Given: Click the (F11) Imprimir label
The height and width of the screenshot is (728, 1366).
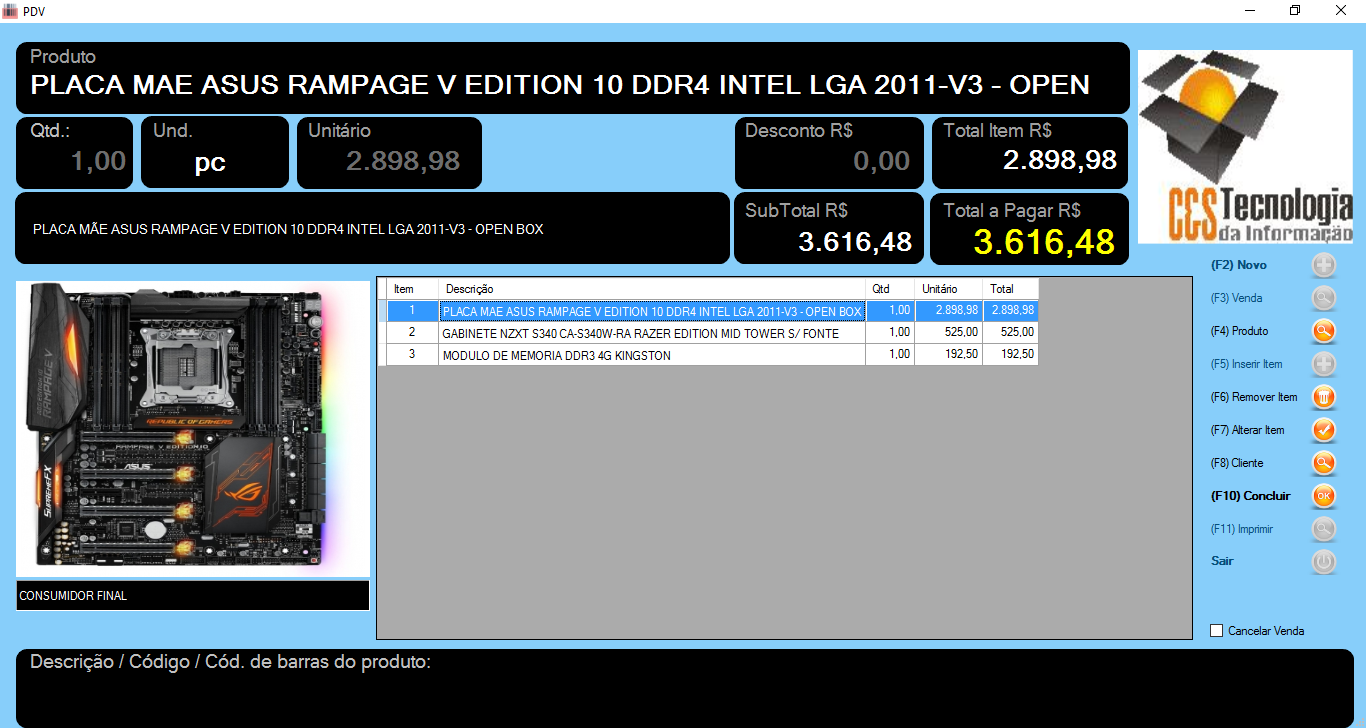Looking at the screenshot, I should [1241, 529].
